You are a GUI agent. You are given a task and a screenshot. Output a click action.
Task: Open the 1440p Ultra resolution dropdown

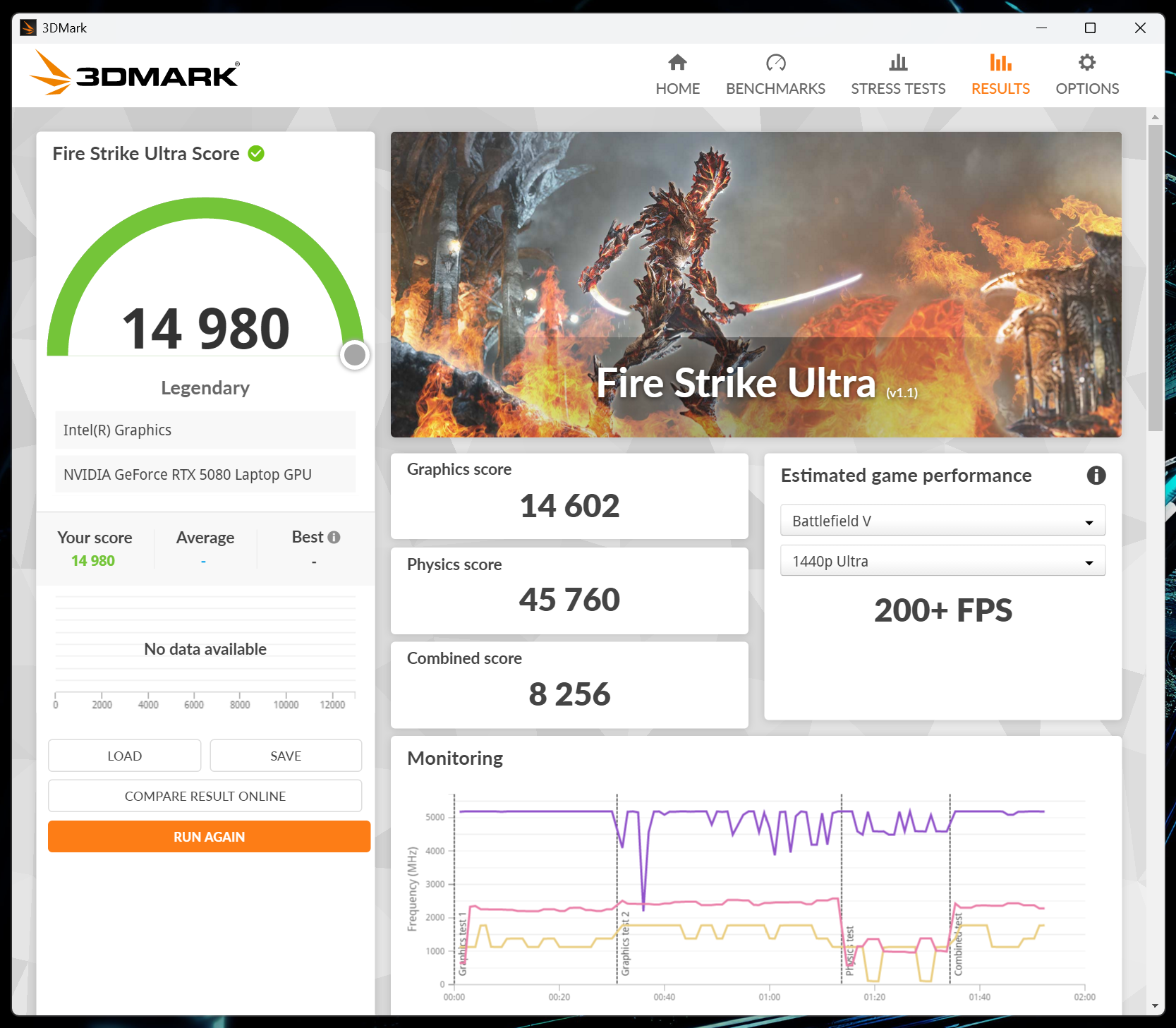pos(942,561)
